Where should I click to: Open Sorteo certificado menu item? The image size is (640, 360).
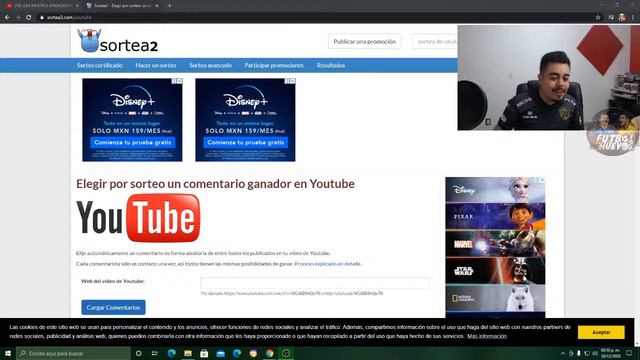click(x=100, y=65)
